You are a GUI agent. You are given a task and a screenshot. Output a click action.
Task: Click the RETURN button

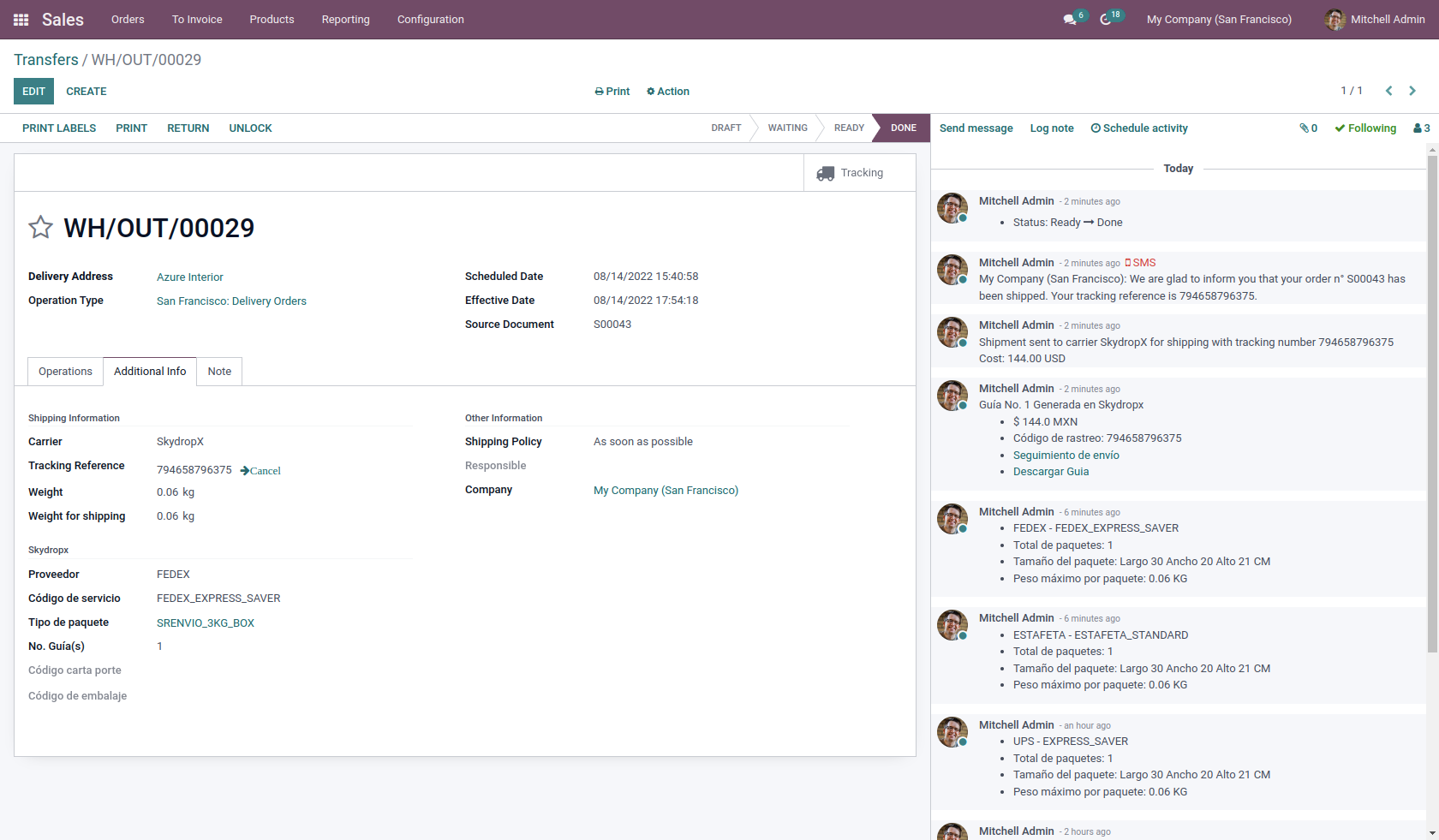click(188, 128)
